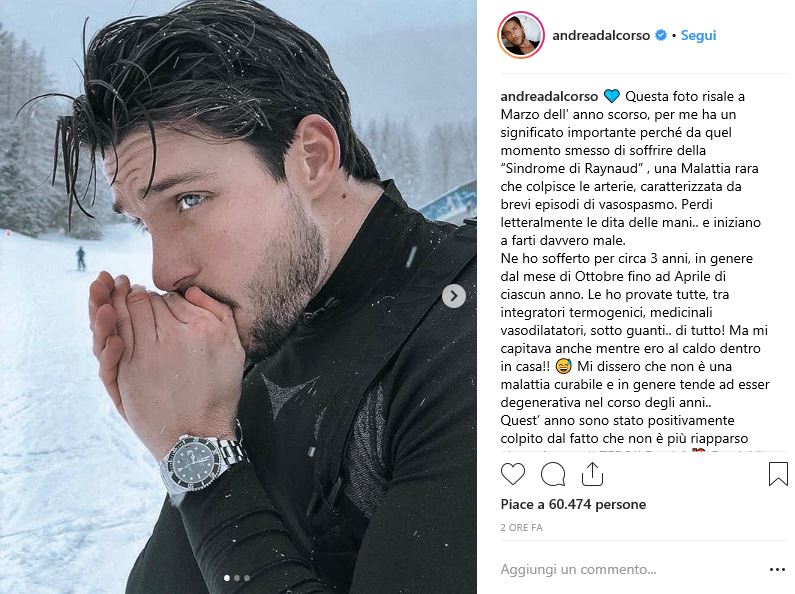Select the second carousel dot indicator
The height and width of the screenshot is (594, 795).
[235, 578]
